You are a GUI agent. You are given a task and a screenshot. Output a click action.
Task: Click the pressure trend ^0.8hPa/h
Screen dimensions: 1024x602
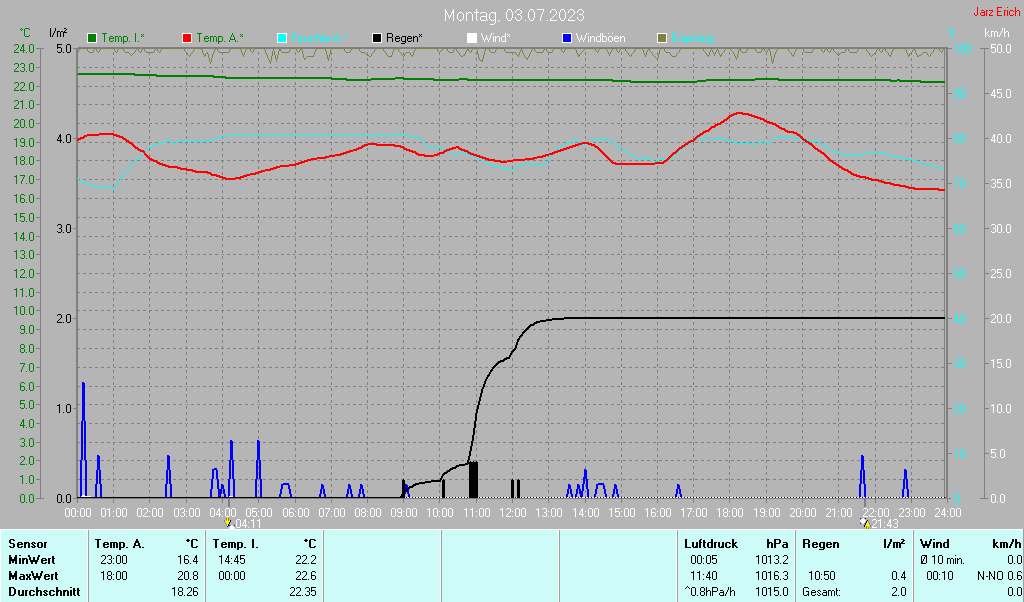pos(711,592)
